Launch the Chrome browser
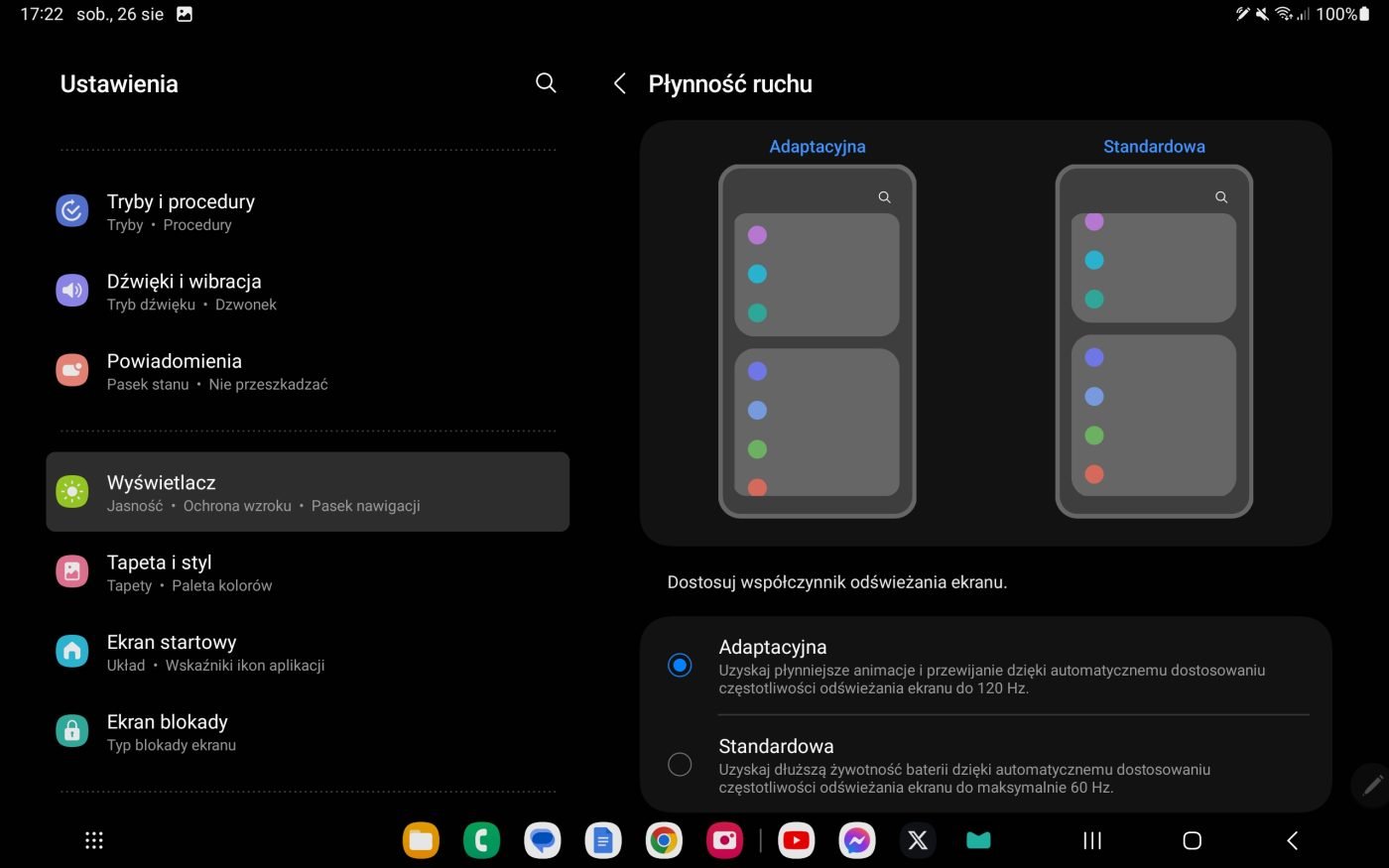Viewport: 1389px width, 868px height. pos(664,840)
